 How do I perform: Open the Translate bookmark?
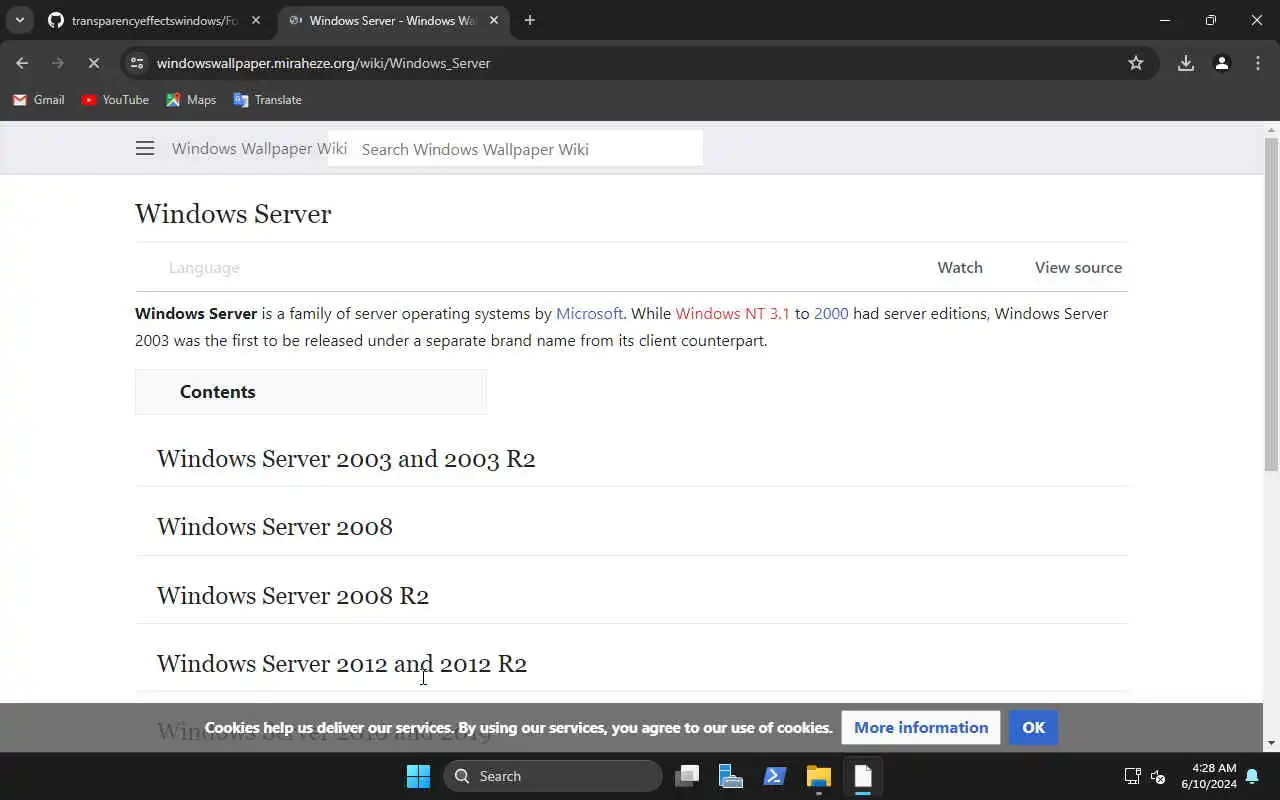point(268,100)
